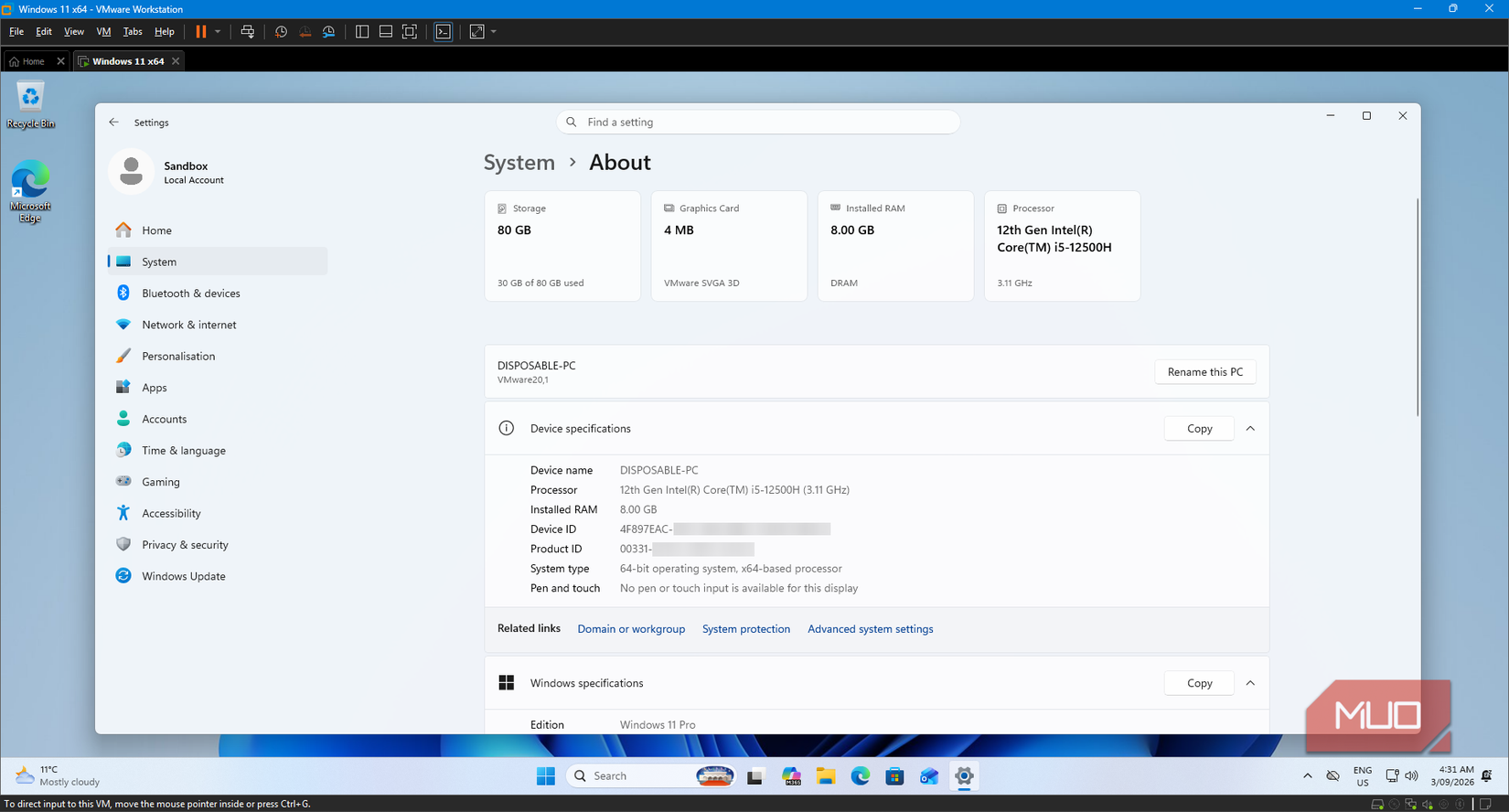
Task: Toggle the VMware library sidebar icon
Action: pyautogui.click(x=362, y=32)
